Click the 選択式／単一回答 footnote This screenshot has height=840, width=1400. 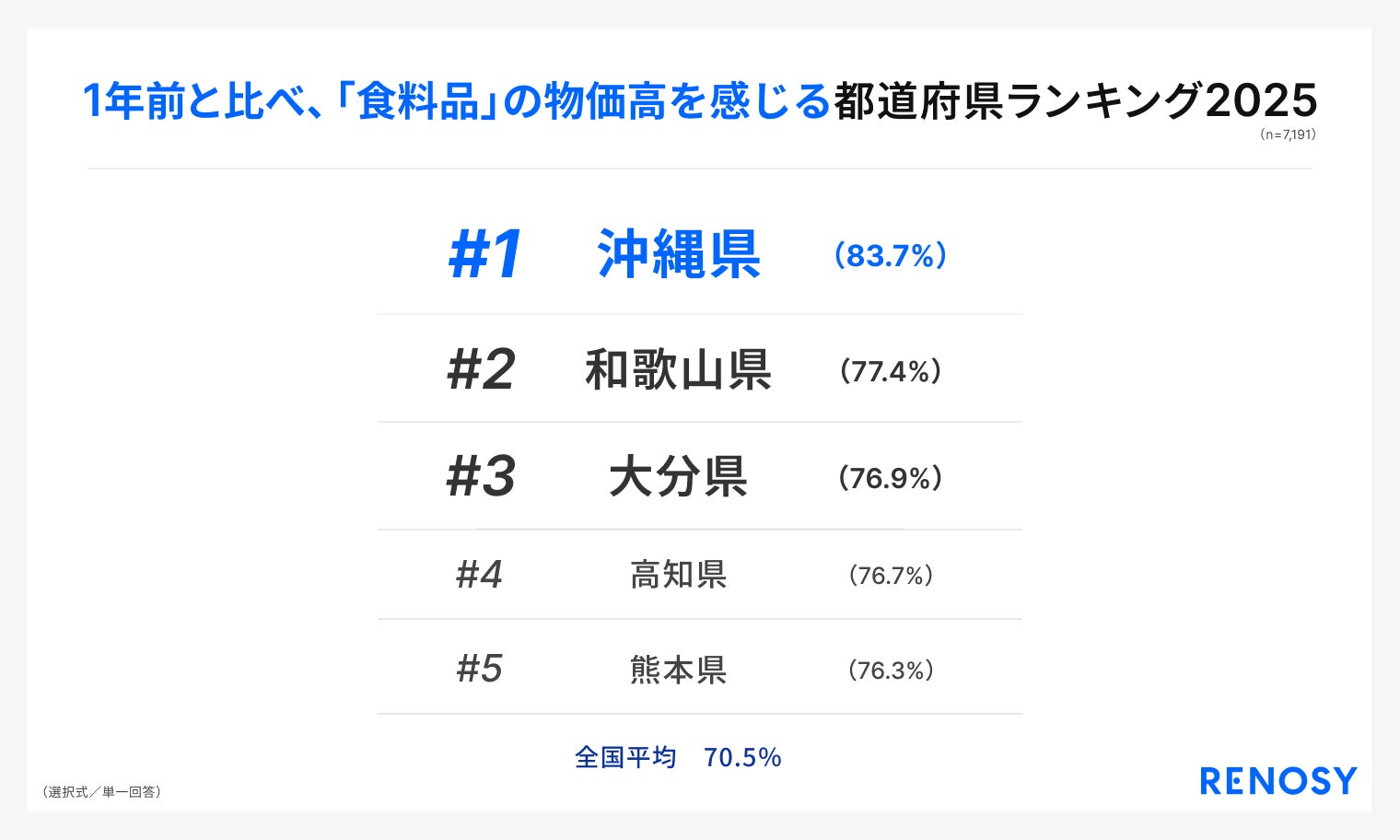pos(101,792)
